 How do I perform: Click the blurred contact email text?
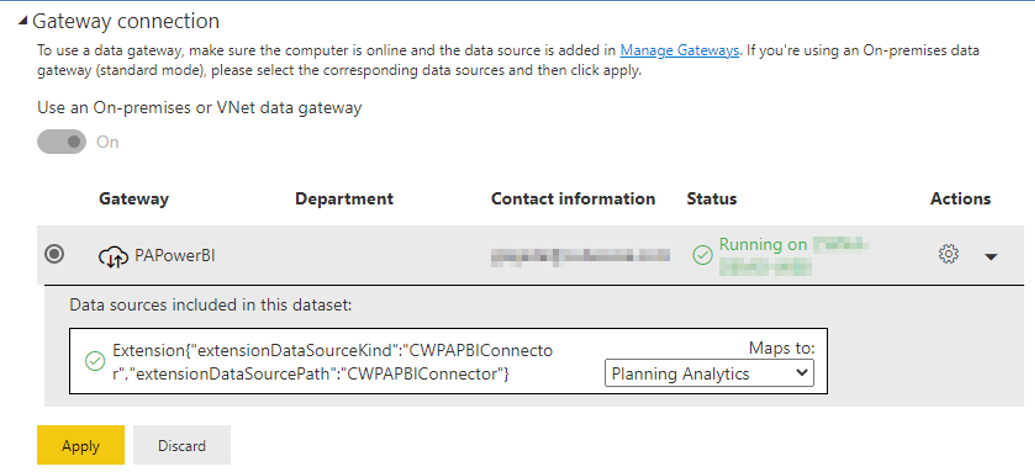pos(580,256)
